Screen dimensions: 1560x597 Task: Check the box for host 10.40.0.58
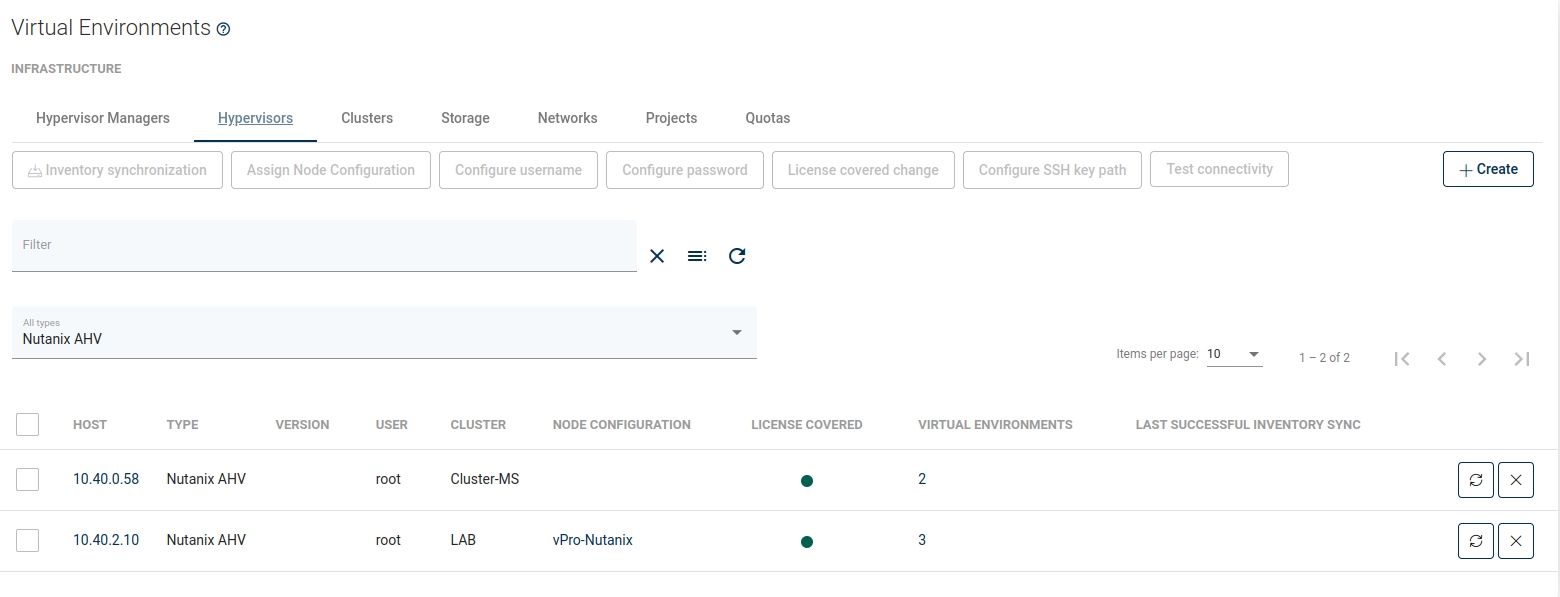click(28, 480)
